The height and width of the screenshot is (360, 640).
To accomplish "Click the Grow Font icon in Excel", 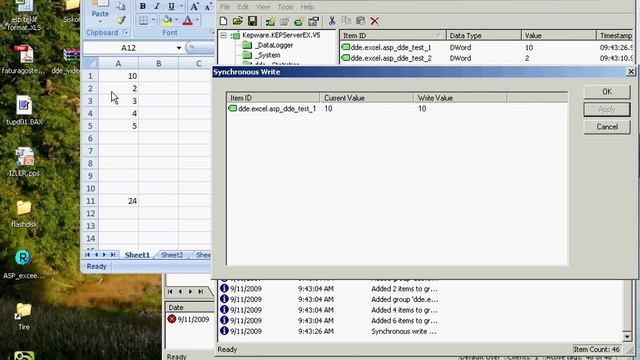I will 194,7.
